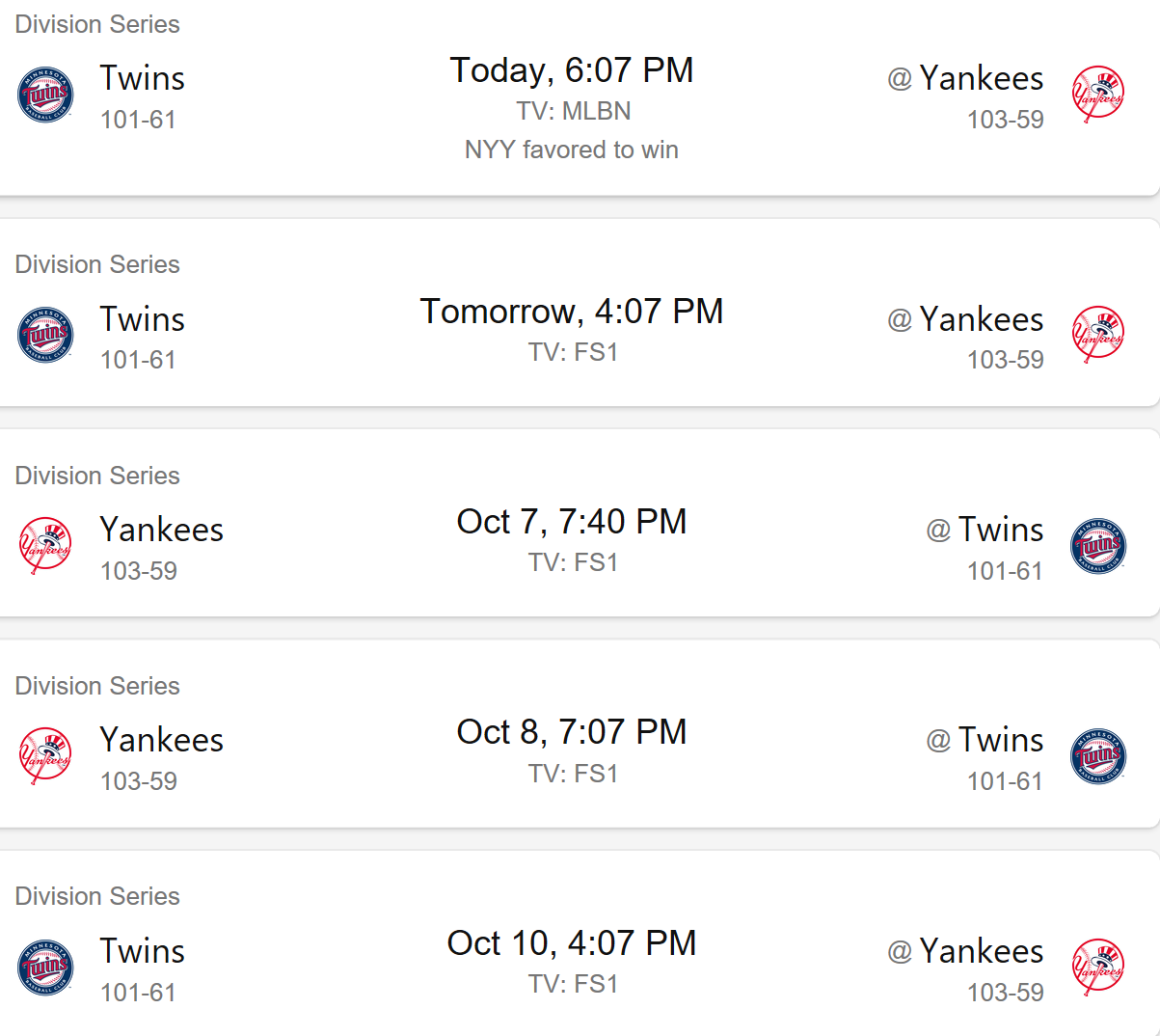This screenshot has width=1160, height=1036.
Task: Open the Oct 8, 7:07 PM game
Action: pyautogui.click(x=571, y=732)
